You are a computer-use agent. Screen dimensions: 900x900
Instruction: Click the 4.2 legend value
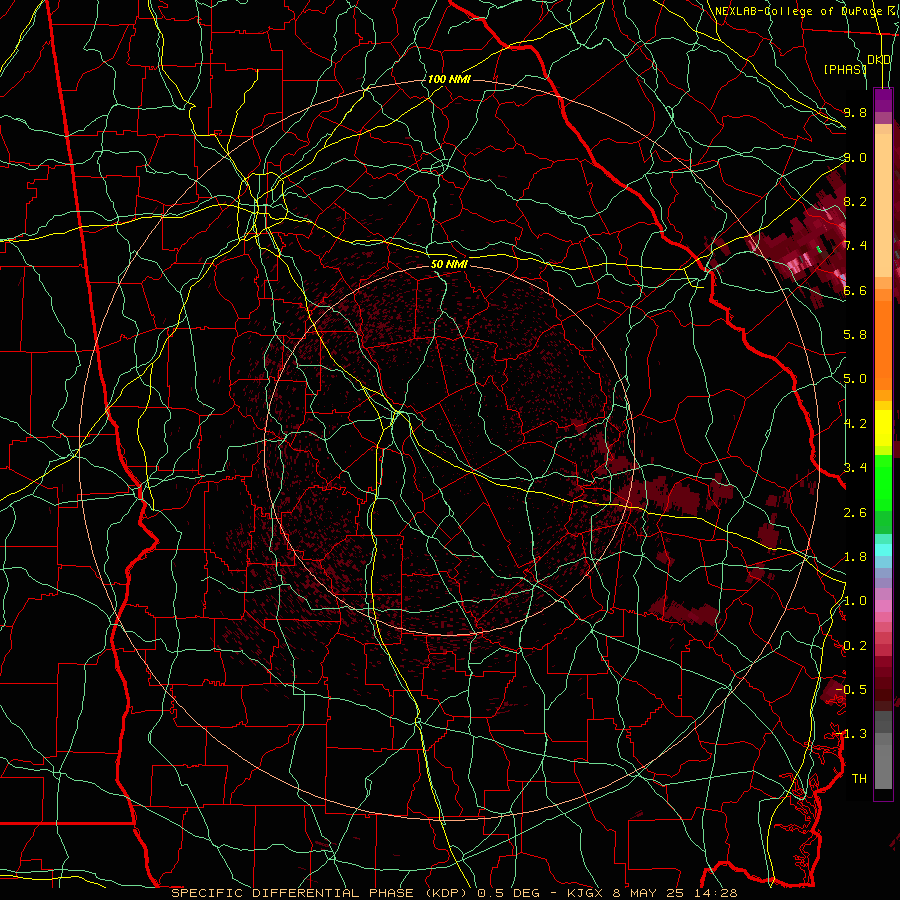855,424
